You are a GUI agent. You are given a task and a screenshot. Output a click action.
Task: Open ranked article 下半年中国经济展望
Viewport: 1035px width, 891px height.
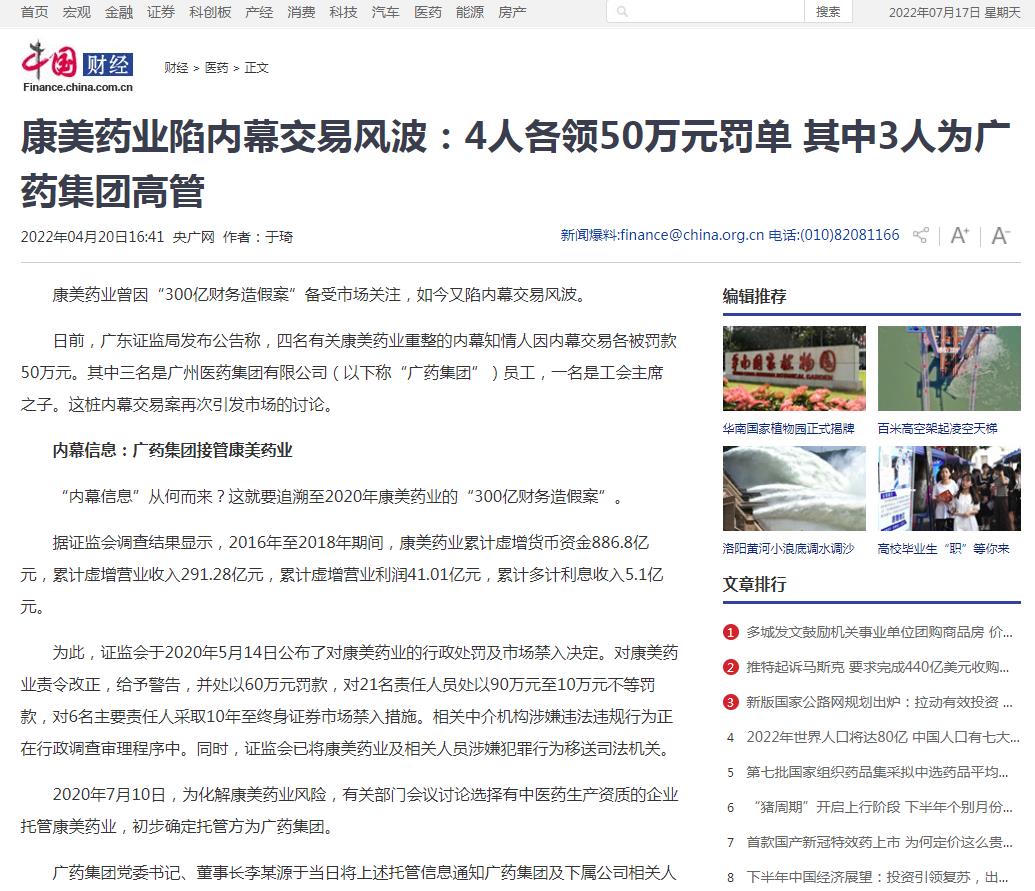click(x=877, y=877)
